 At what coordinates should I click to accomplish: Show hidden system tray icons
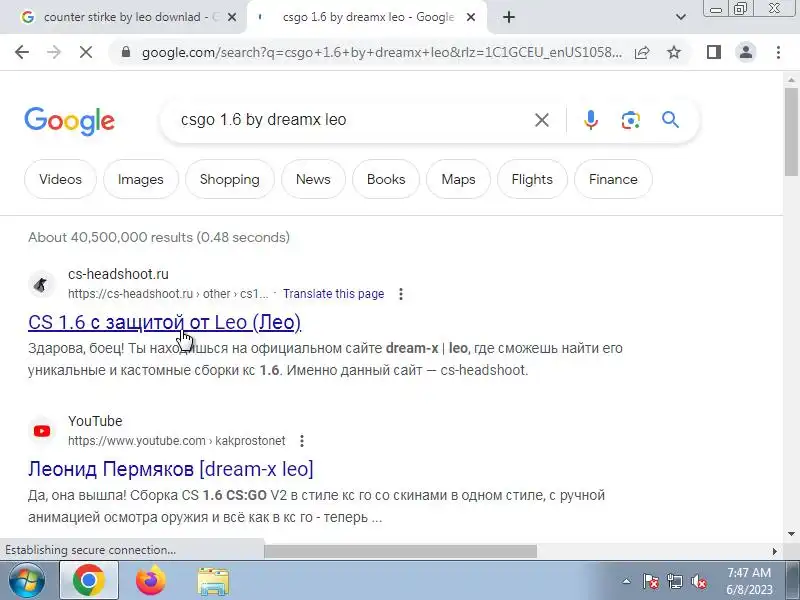pos(627,581)
